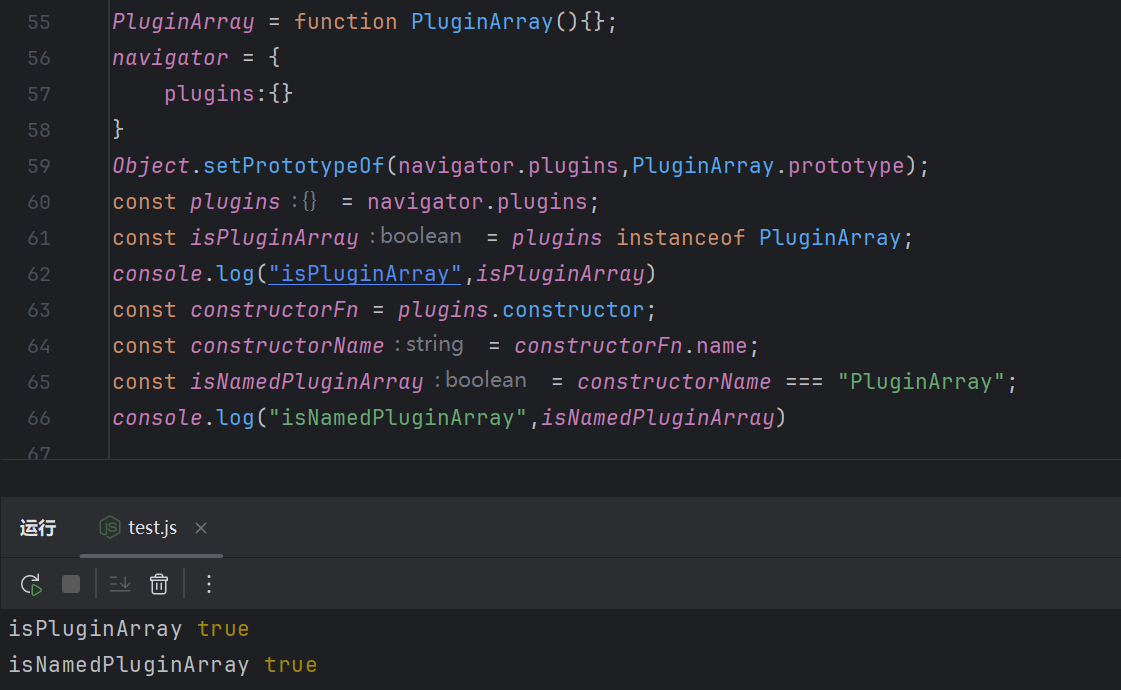The width and height of the screenshot is (1121, 690).
Task: Click the string type hint on line 64
Action: click(x=433, y=345)
